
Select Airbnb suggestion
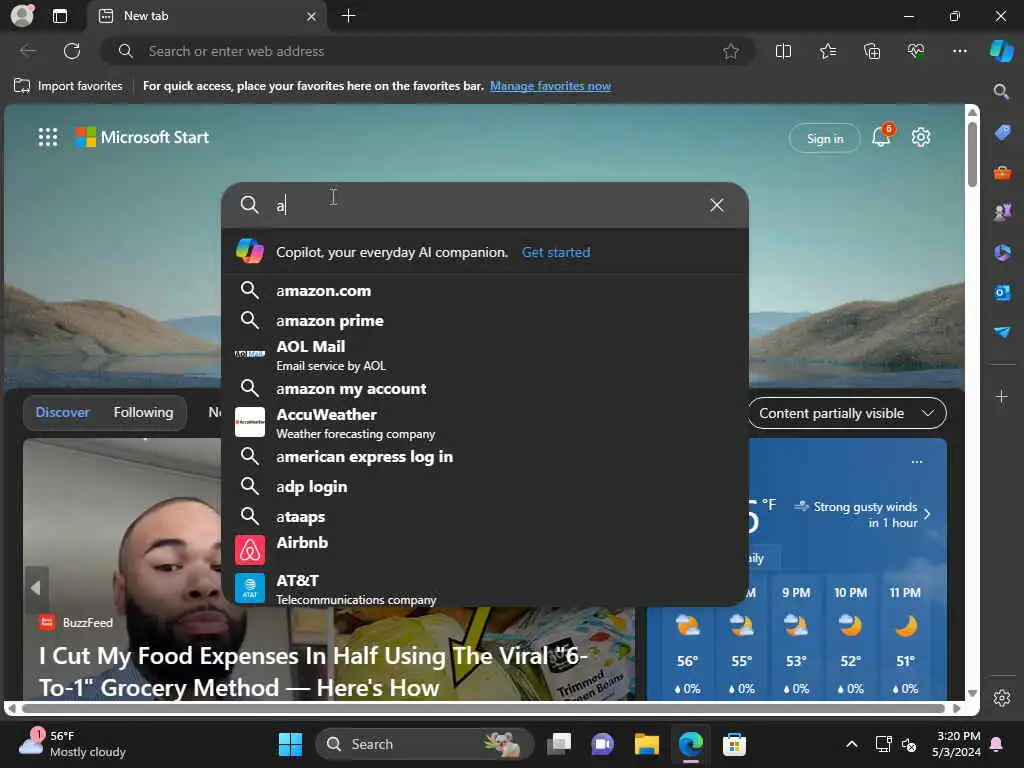[485, 549]
